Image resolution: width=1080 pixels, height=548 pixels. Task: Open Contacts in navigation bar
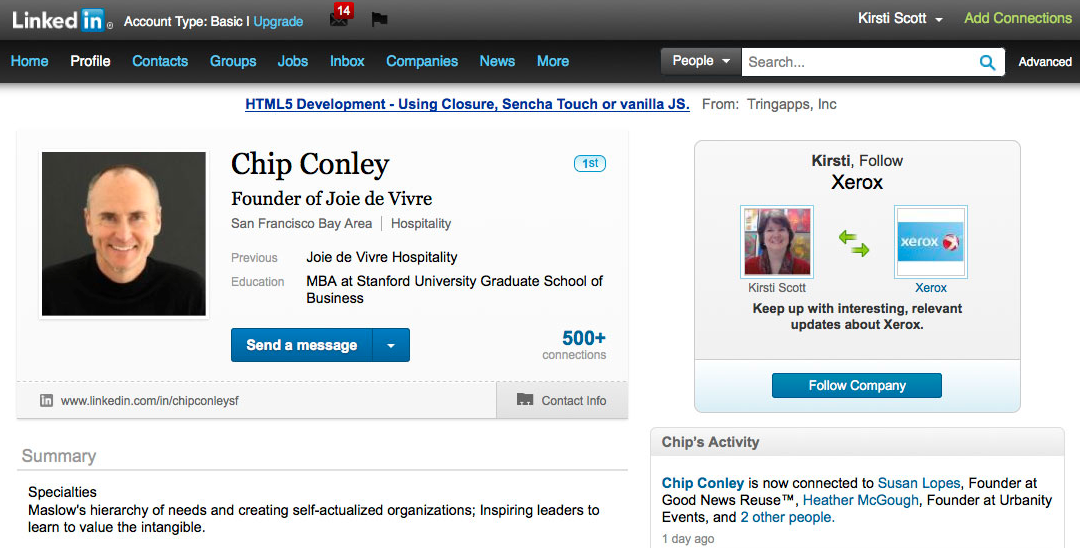[x=160, y=61]
